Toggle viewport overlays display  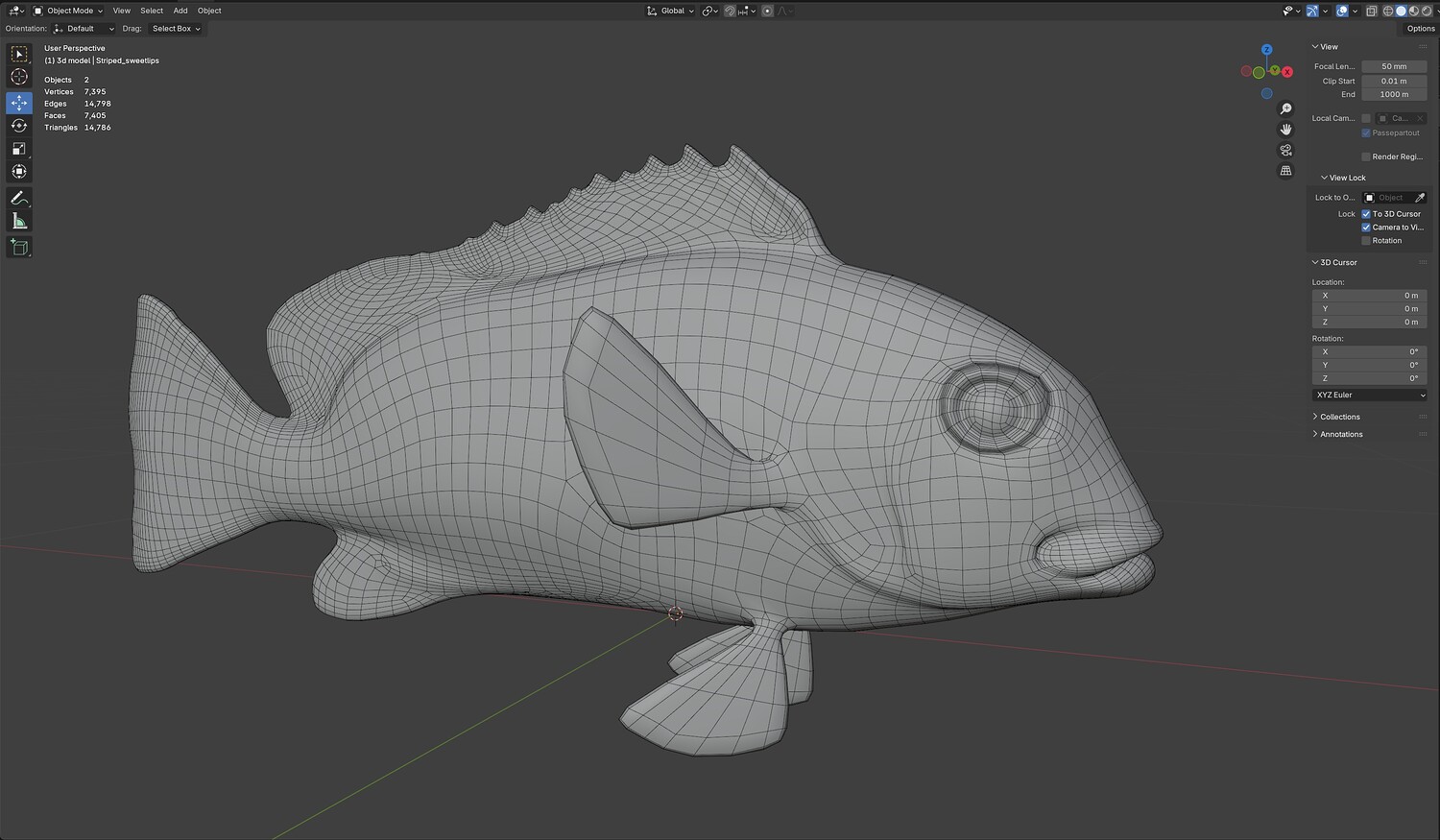(1342, 11)
